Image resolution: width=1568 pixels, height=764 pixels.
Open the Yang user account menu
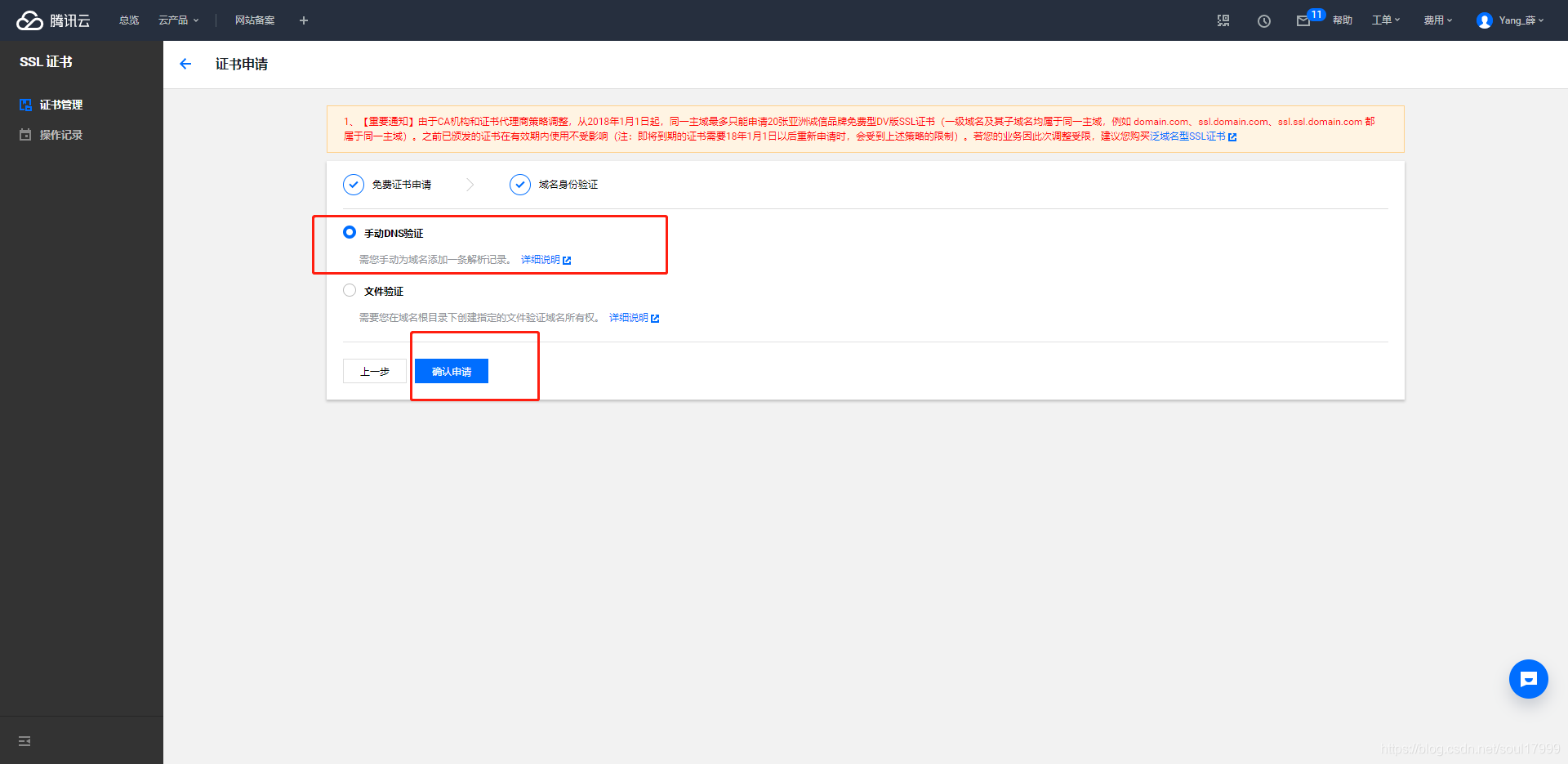1511,20
